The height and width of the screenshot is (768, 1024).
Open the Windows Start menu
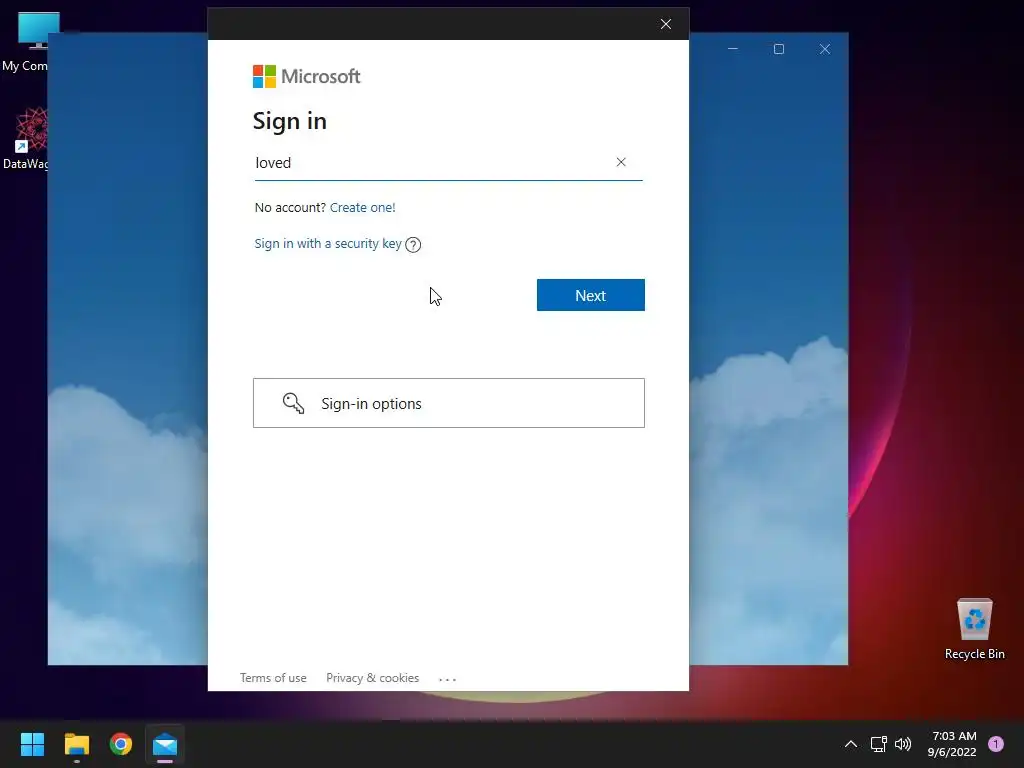click(32, 744)
